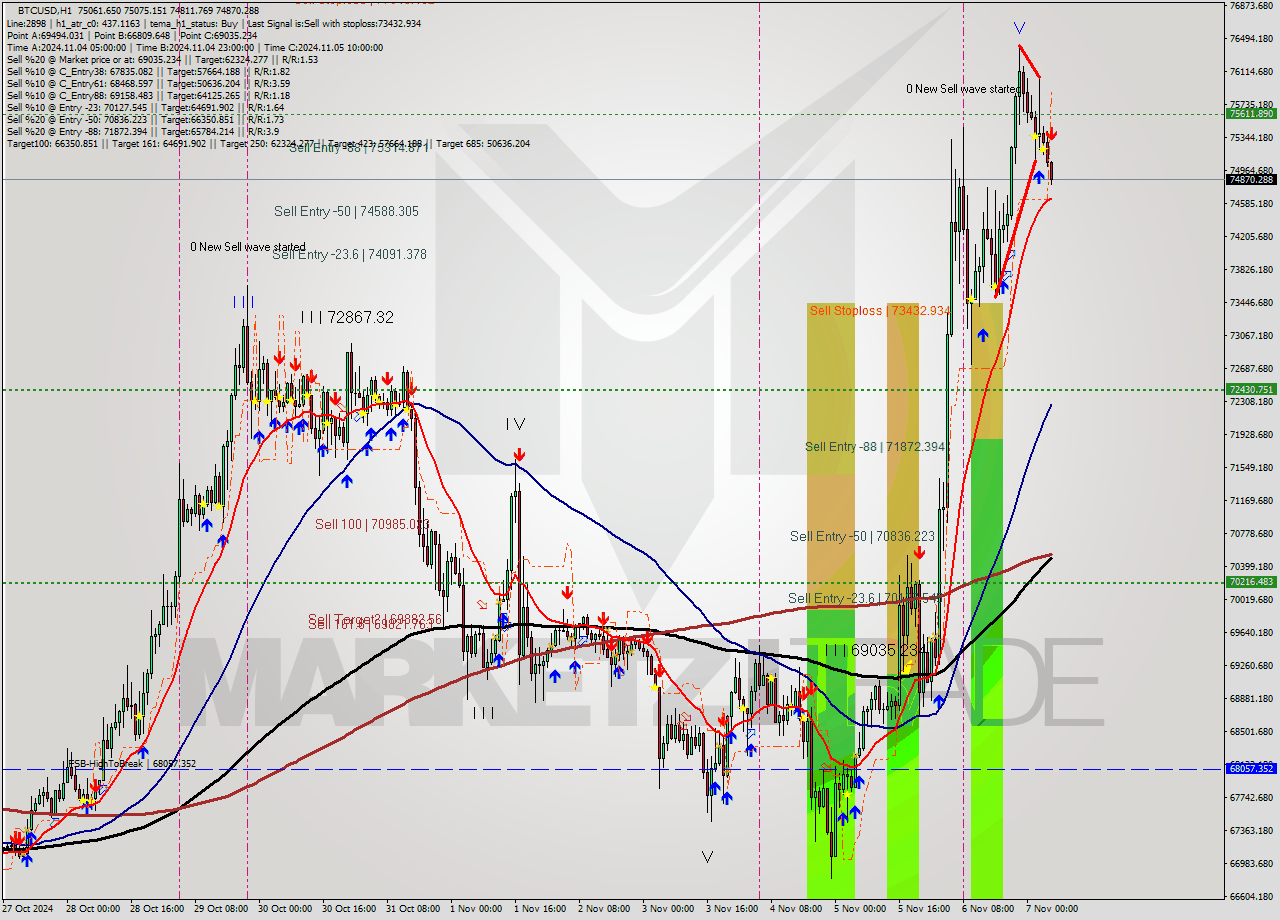This screenshot has height=920, width=1280.
Task: Click the '7 Nov 00:00' time axis label
Action: (1053, 909)
